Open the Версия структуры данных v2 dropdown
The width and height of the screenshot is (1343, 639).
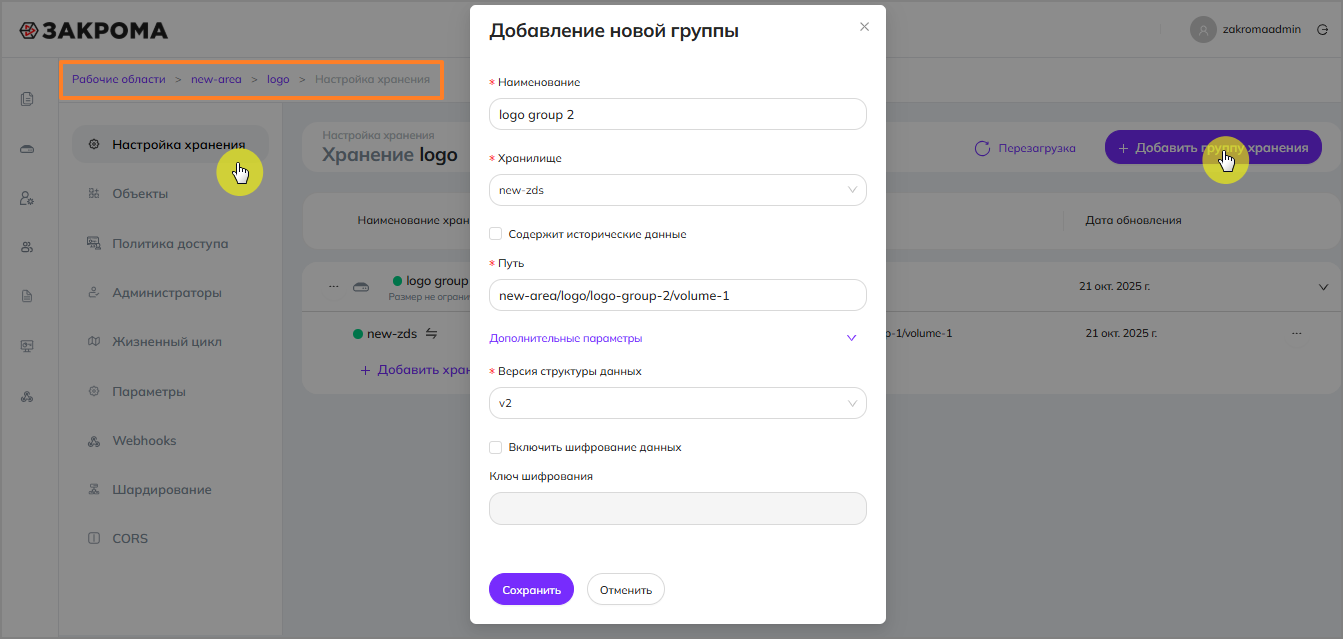[677, 403]
